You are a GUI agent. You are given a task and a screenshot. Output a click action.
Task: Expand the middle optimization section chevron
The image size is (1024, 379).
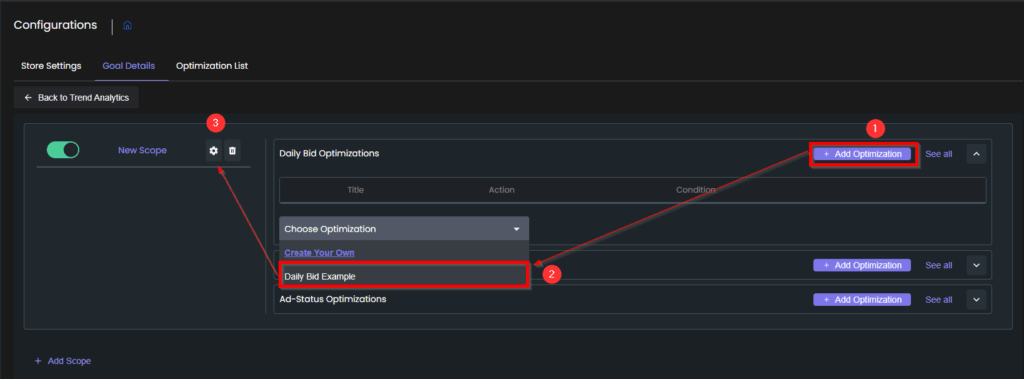976,265
